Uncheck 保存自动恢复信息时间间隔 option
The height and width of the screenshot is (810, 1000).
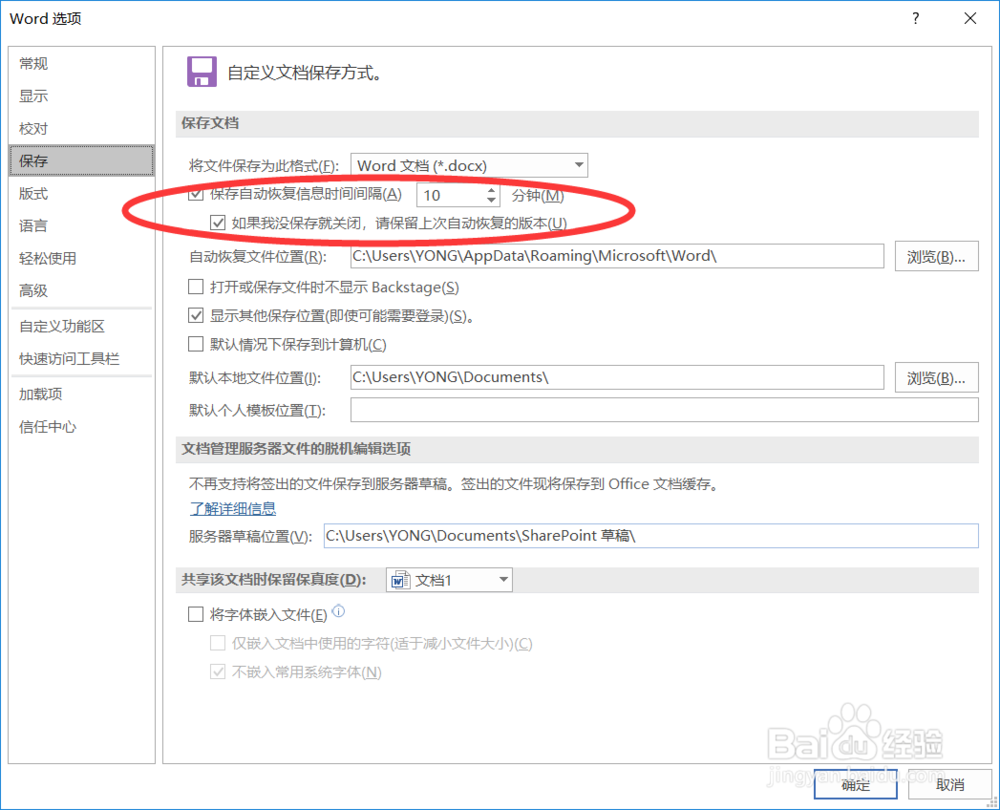pyautogui.click(x=196, y=195)
